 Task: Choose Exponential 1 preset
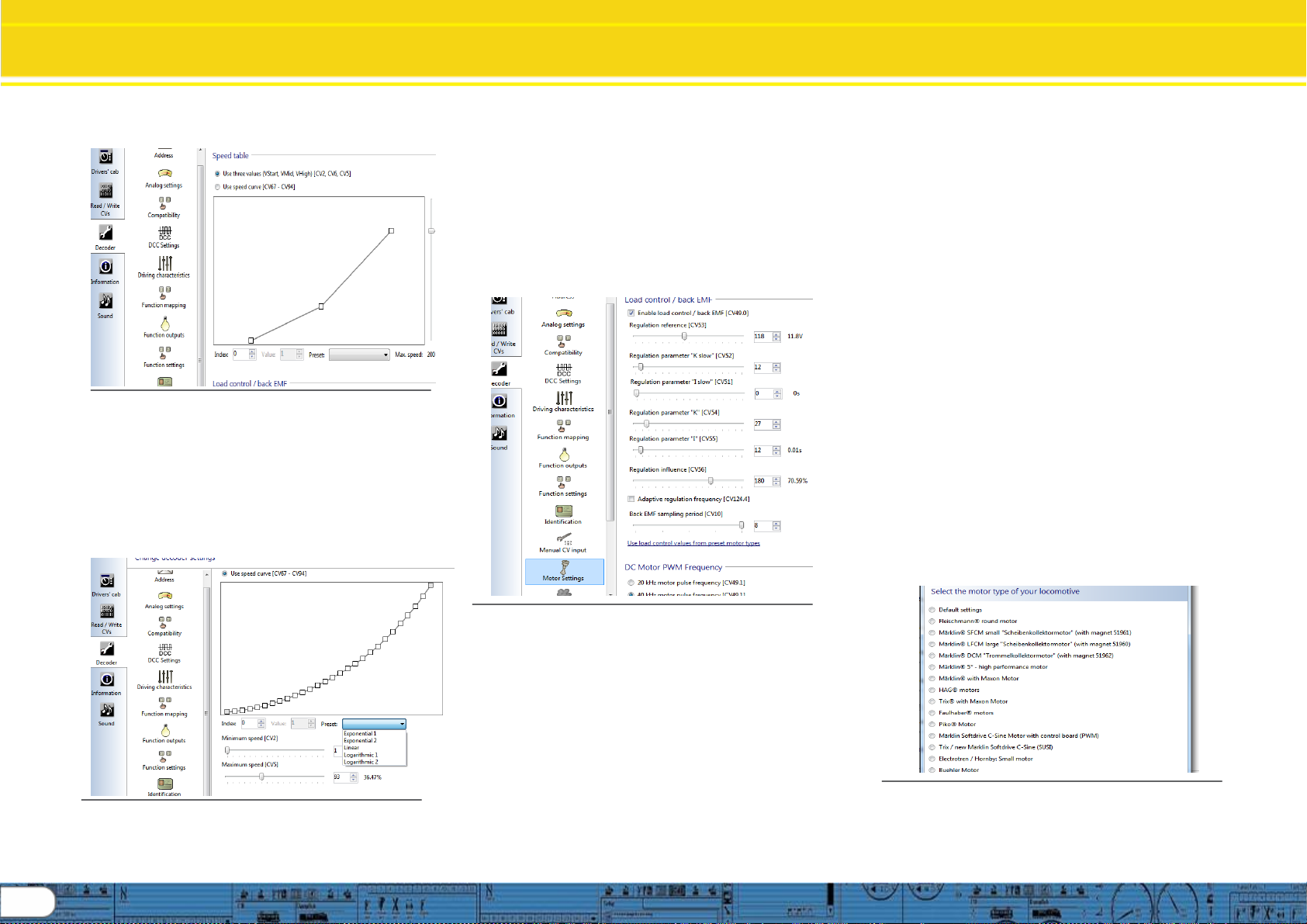tap(360, 734)
